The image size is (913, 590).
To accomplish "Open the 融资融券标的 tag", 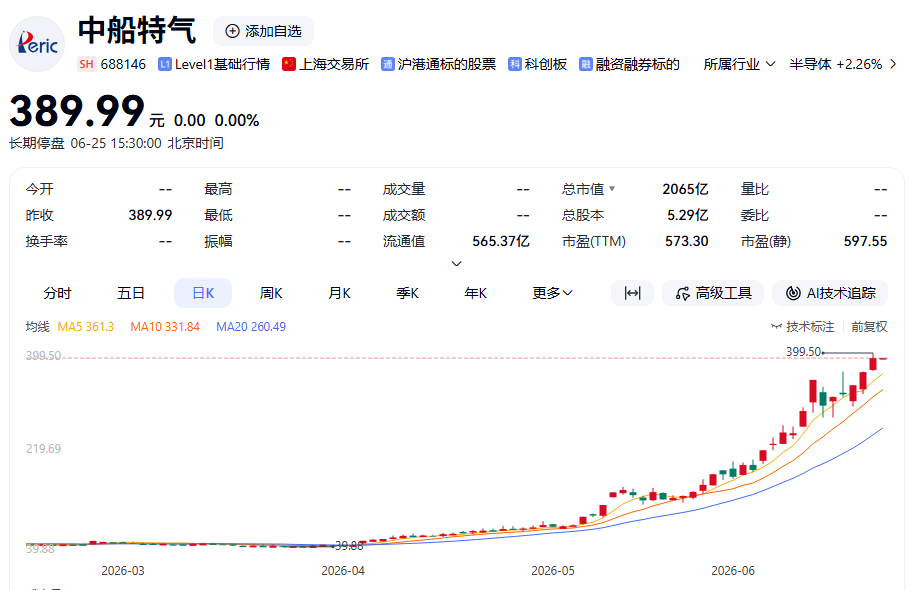I will (x=629, y=64).
